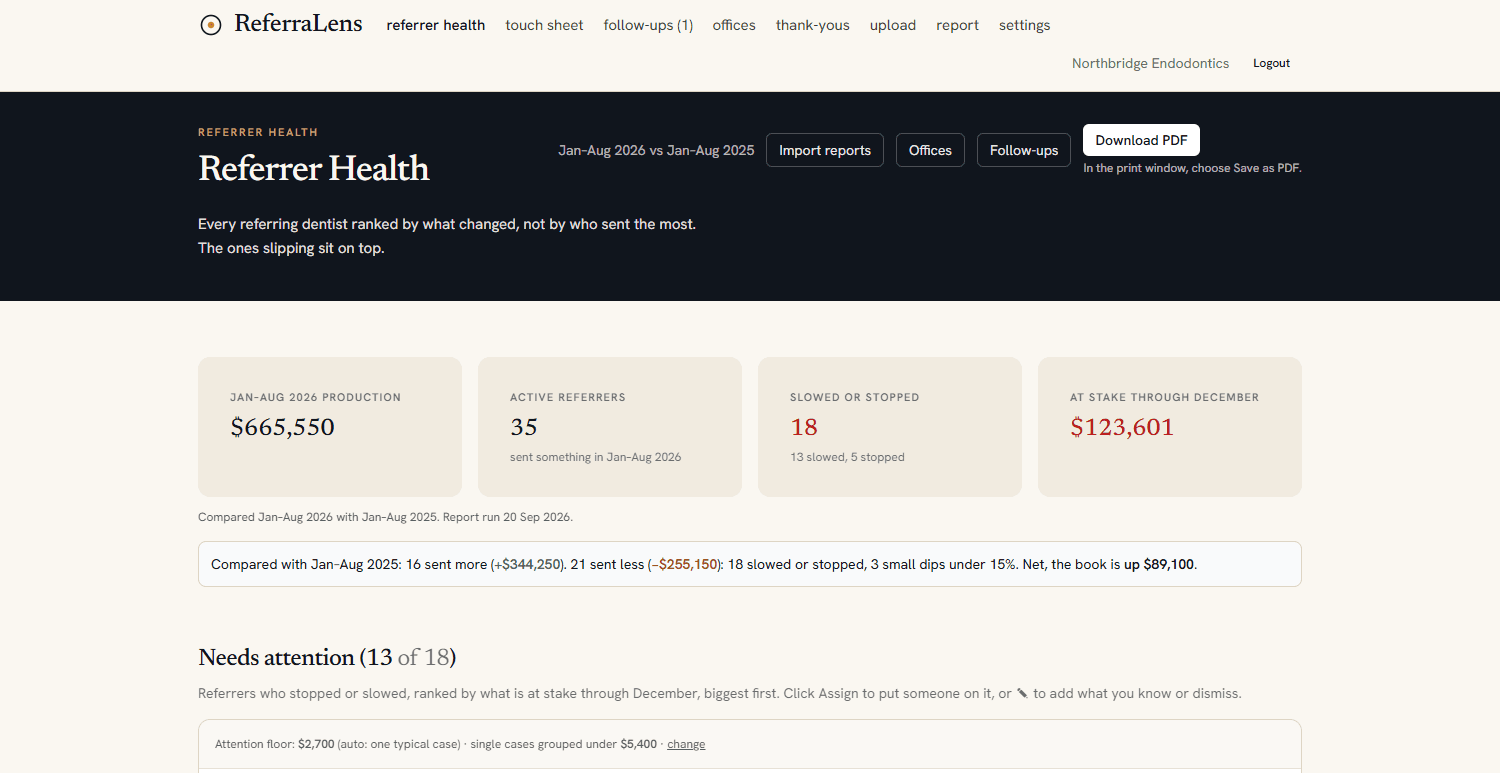
Task: Open settings from the top navigation
Action: [1025, 25]
